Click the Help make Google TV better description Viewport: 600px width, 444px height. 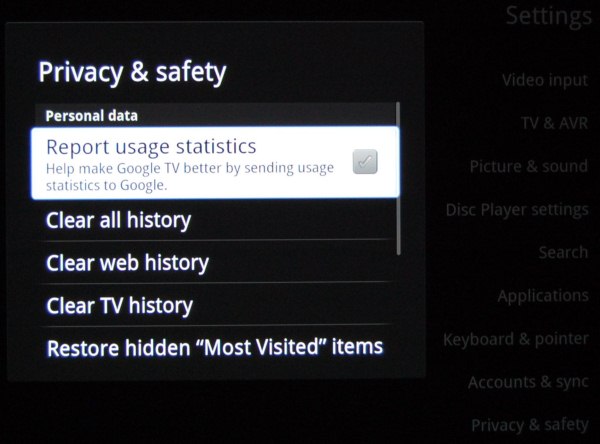point(190,176)
